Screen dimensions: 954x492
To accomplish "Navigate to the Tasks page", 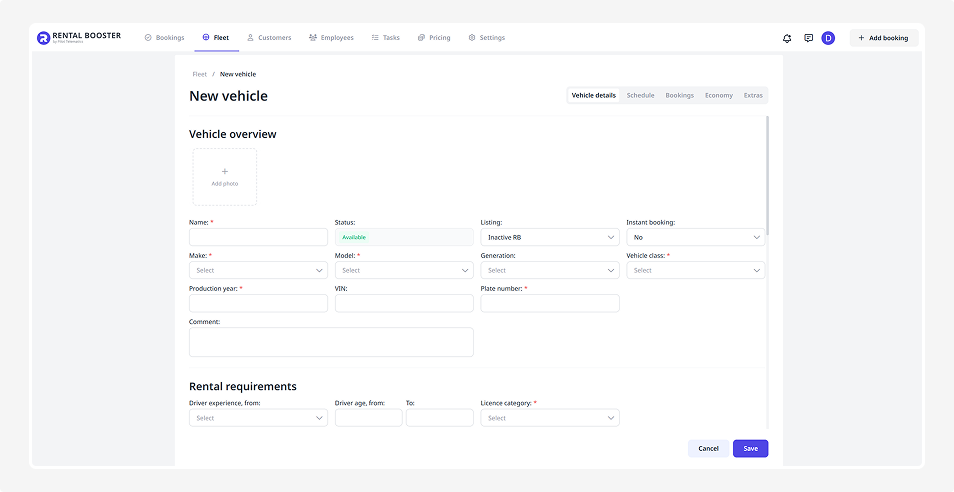I will [385, 38].
